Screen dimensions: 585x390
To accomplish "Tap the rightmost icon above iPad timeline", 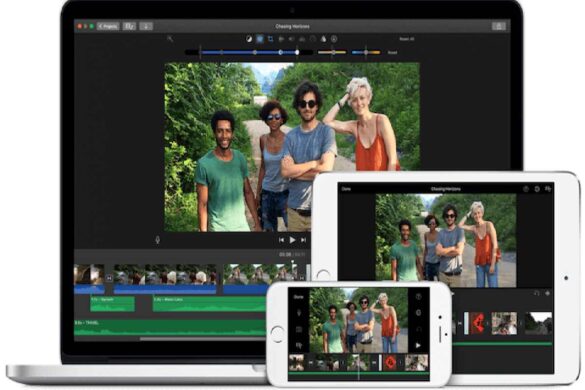I will [x=547, y=293].
